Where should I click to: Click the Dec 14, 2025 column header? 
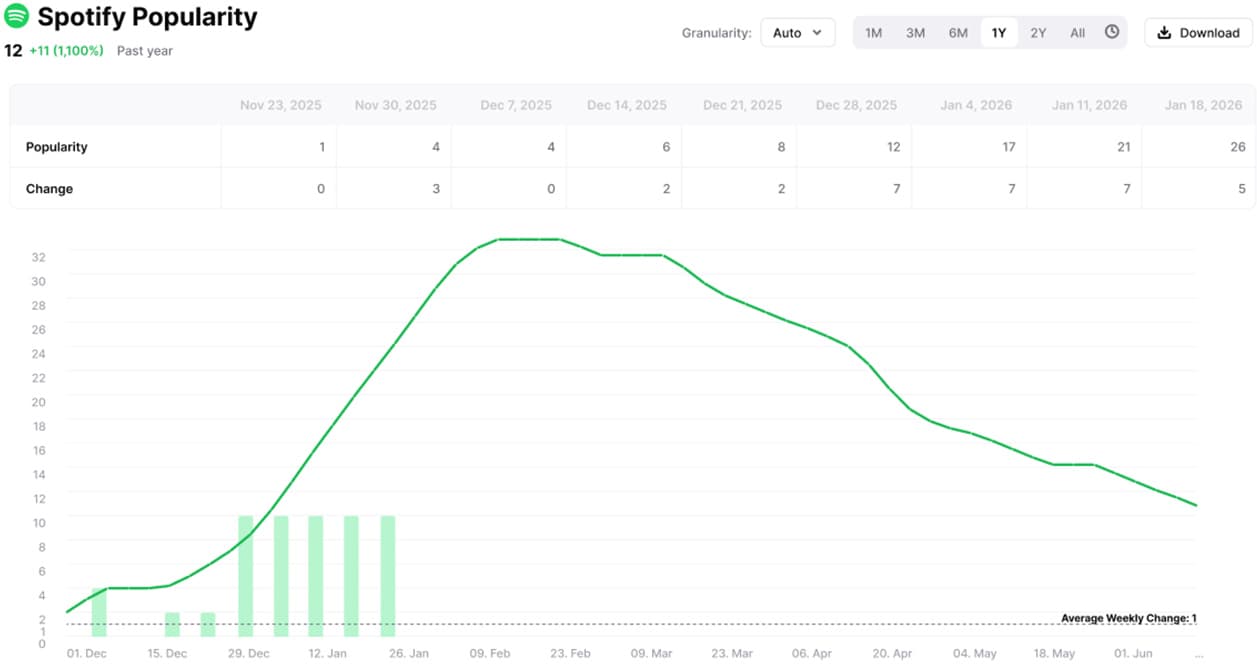pyautogui.click(x=627, y=105)
